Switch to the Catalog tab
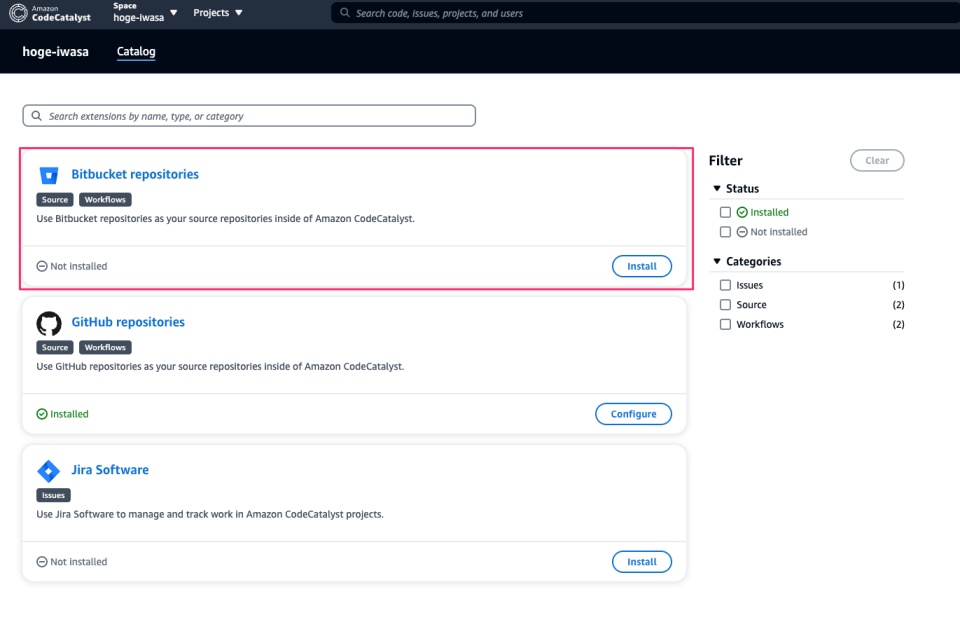Viewport: 960px width, 629px height. tap(135, 51)
